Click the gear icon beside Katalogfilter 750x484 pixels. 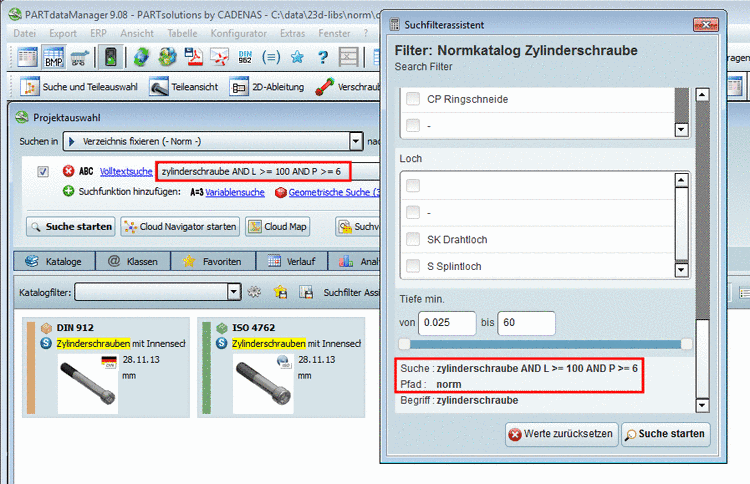(254, 292)
